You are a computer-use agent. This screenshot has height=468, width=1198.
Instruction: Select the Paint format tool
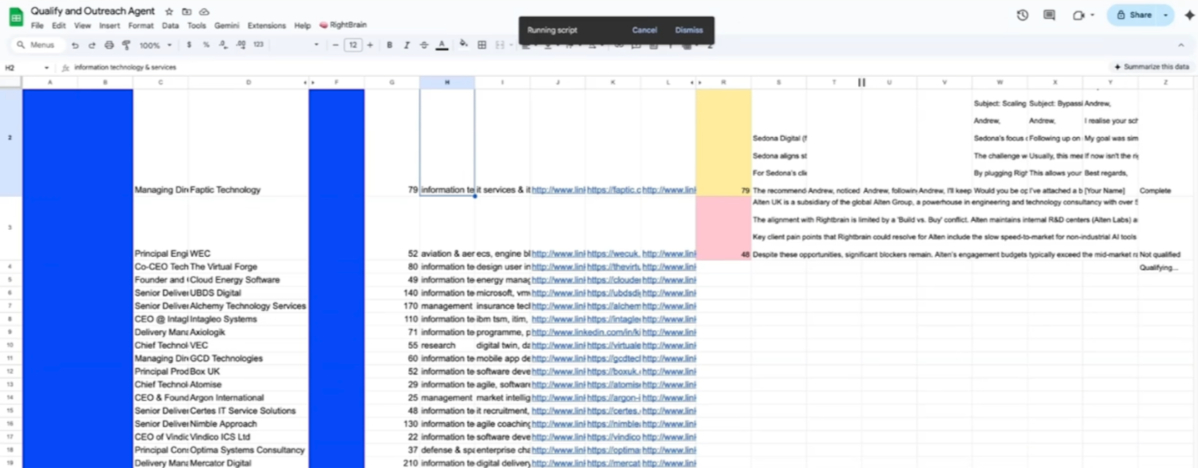click(126, 45)
